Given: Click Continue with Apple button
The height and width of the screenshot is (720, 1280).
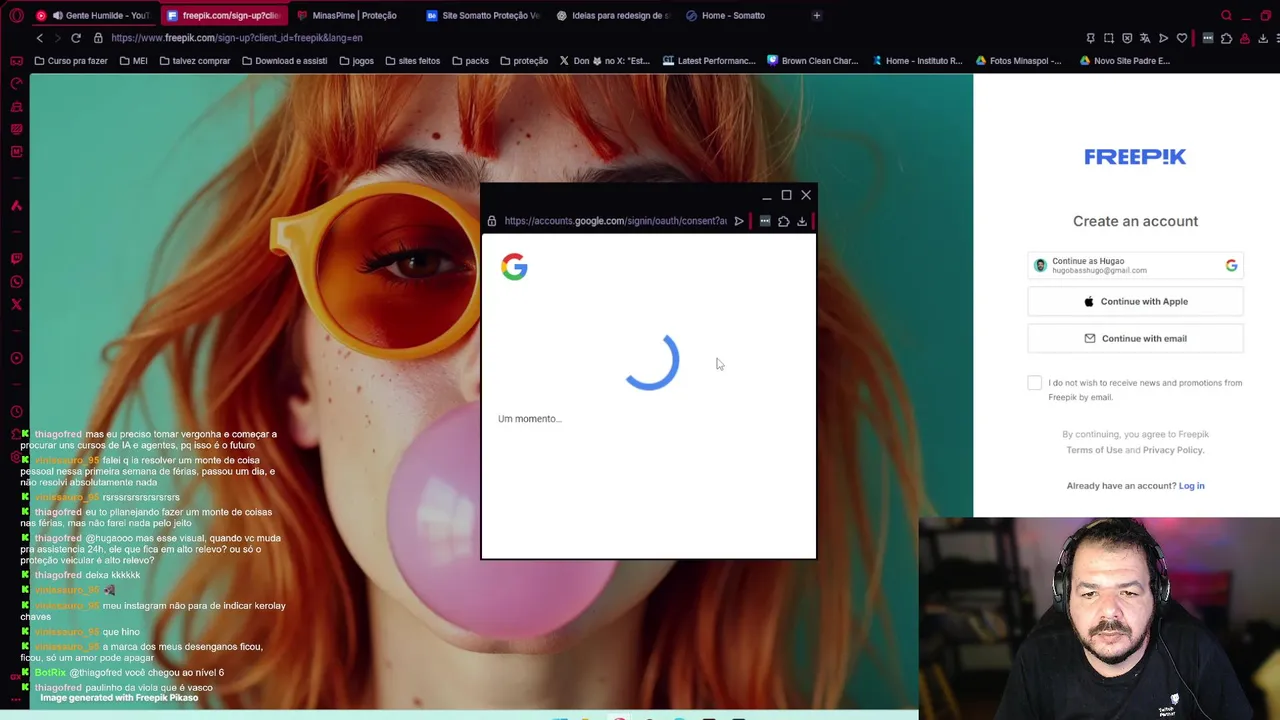Looking at the screenshot, I should tap(1135, 301).
